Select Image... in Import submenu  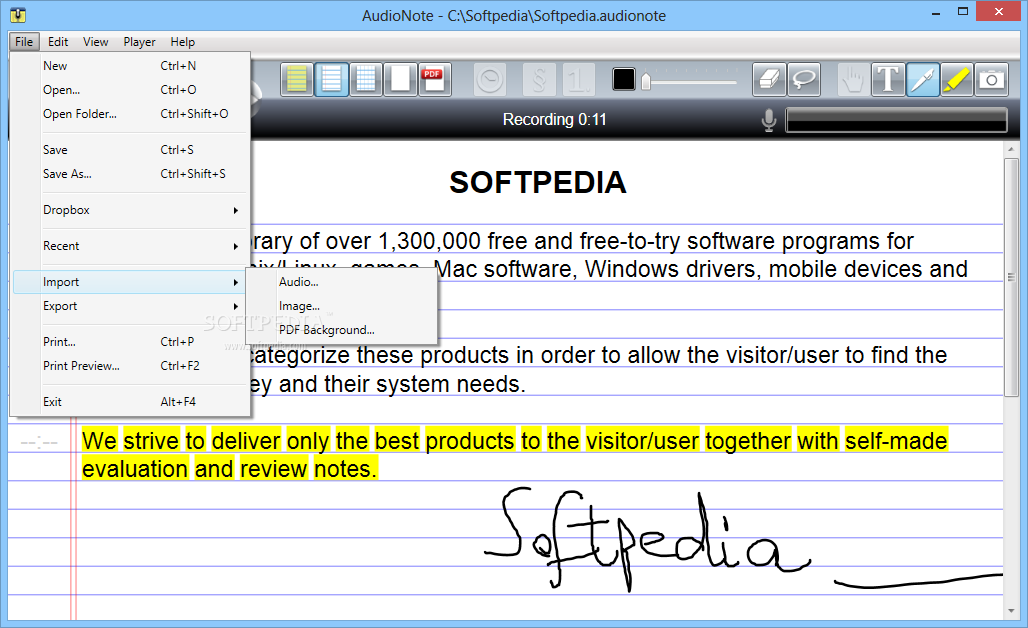coord(342,306)
